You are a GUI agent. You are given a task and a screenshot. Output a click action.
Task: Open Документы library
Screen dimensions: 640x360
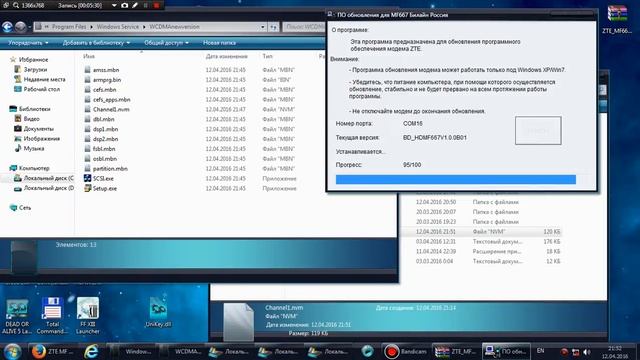(38, 129)
